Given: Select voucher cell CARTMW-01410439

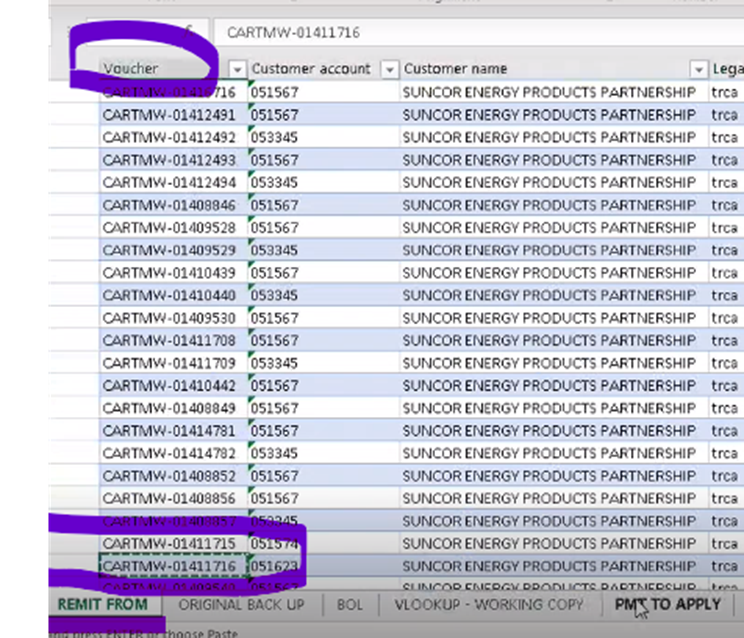Looking at the screenshot, I should 174,273.
